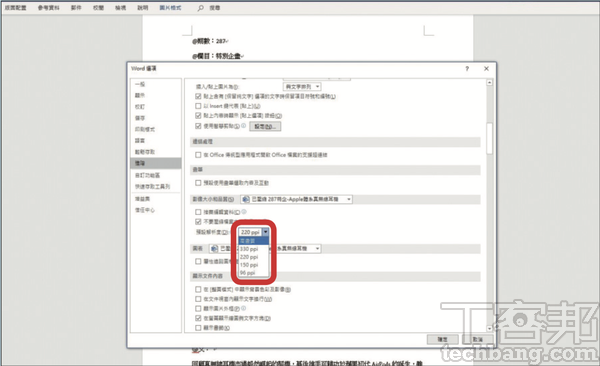Click scroll-down arrow of options pane

coord(489,328)
